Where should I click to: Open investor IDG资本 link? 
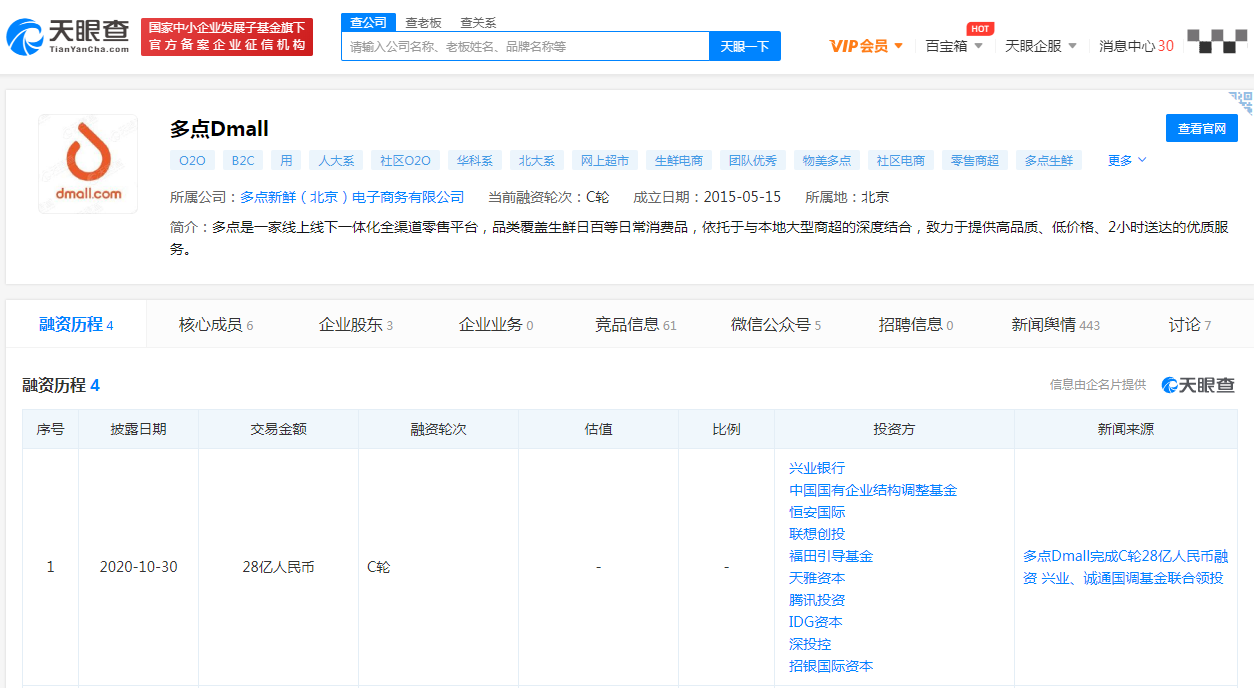[816, 622]
